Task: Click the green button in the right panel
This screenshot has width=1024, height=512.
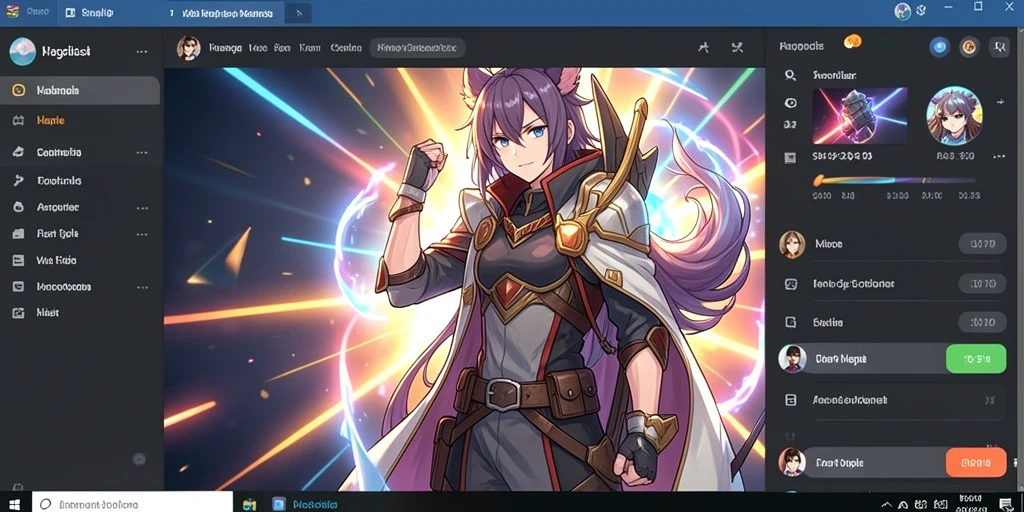Action: 976,359
